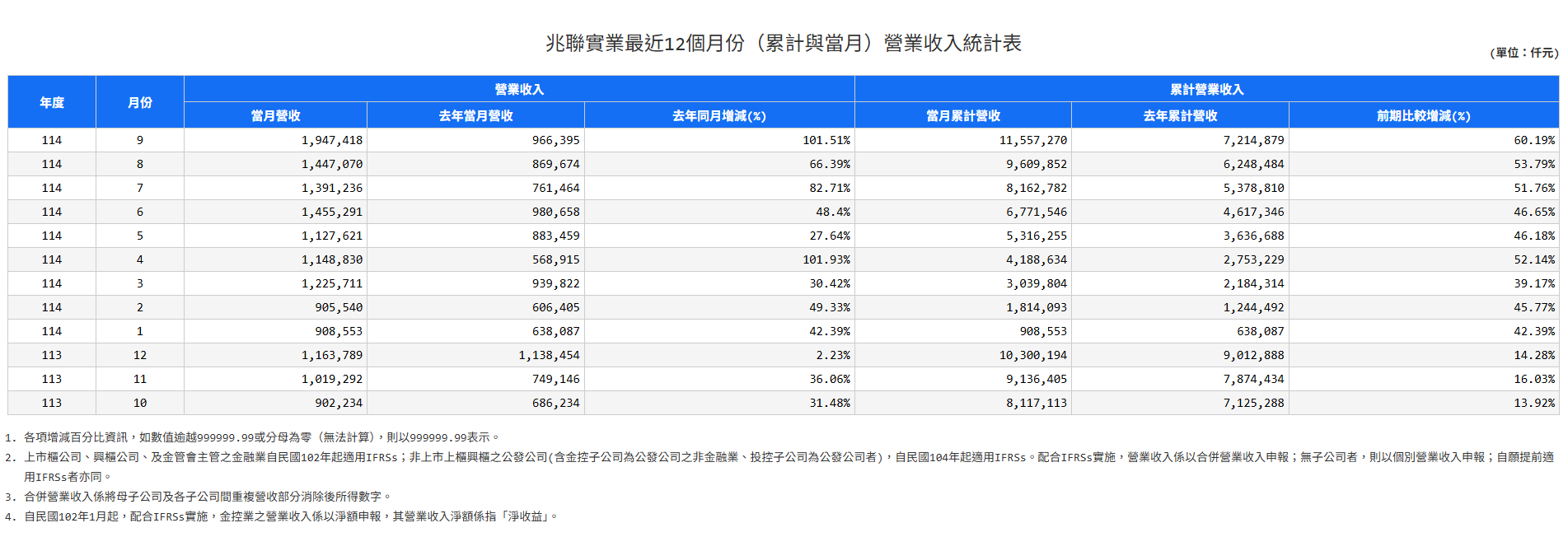Click the 當月累計營收 column header
1568x551 pixels.
coord(962,115)
